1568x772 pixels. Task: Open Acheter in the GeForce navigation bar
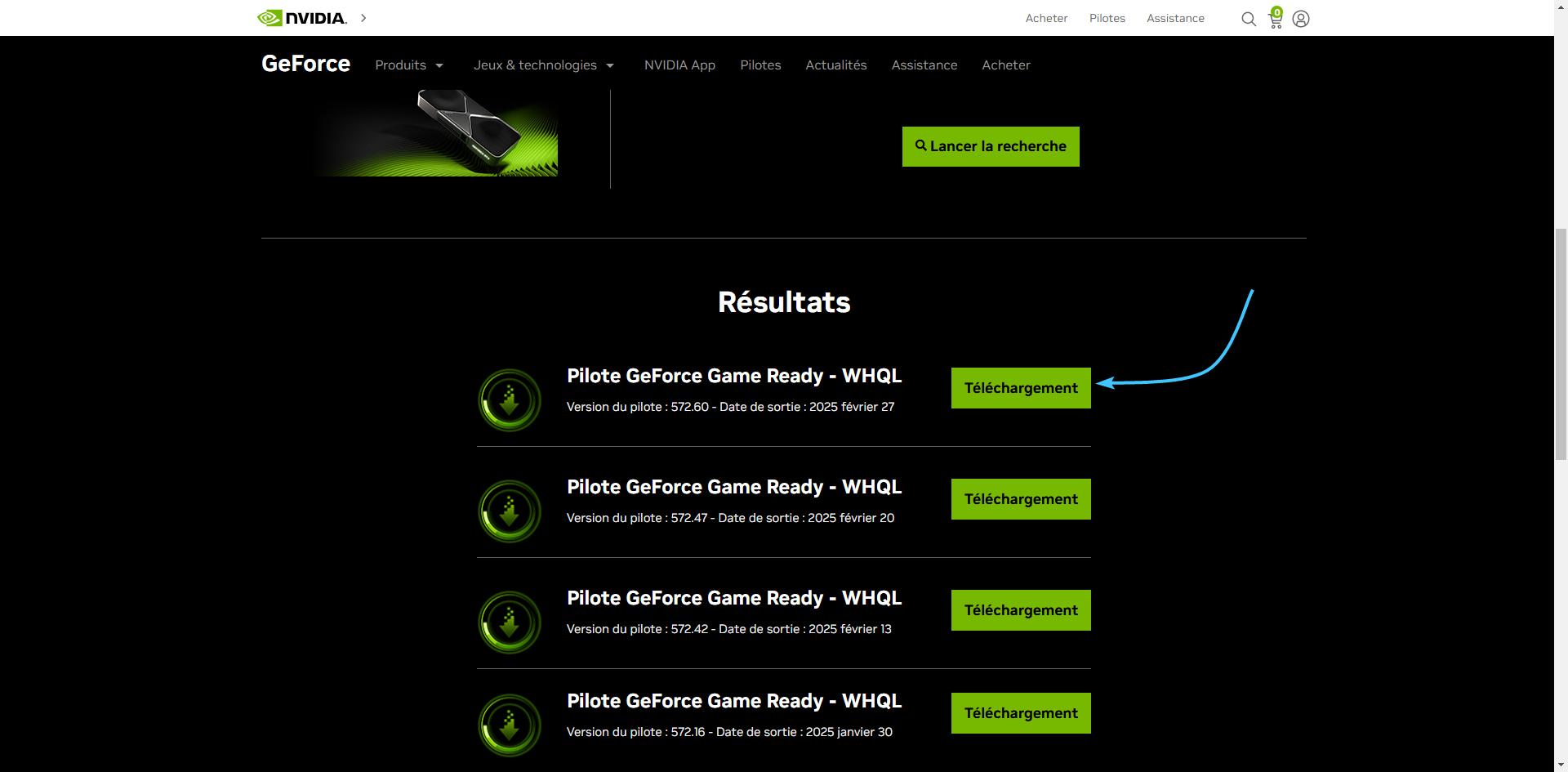pos(1006,65)
